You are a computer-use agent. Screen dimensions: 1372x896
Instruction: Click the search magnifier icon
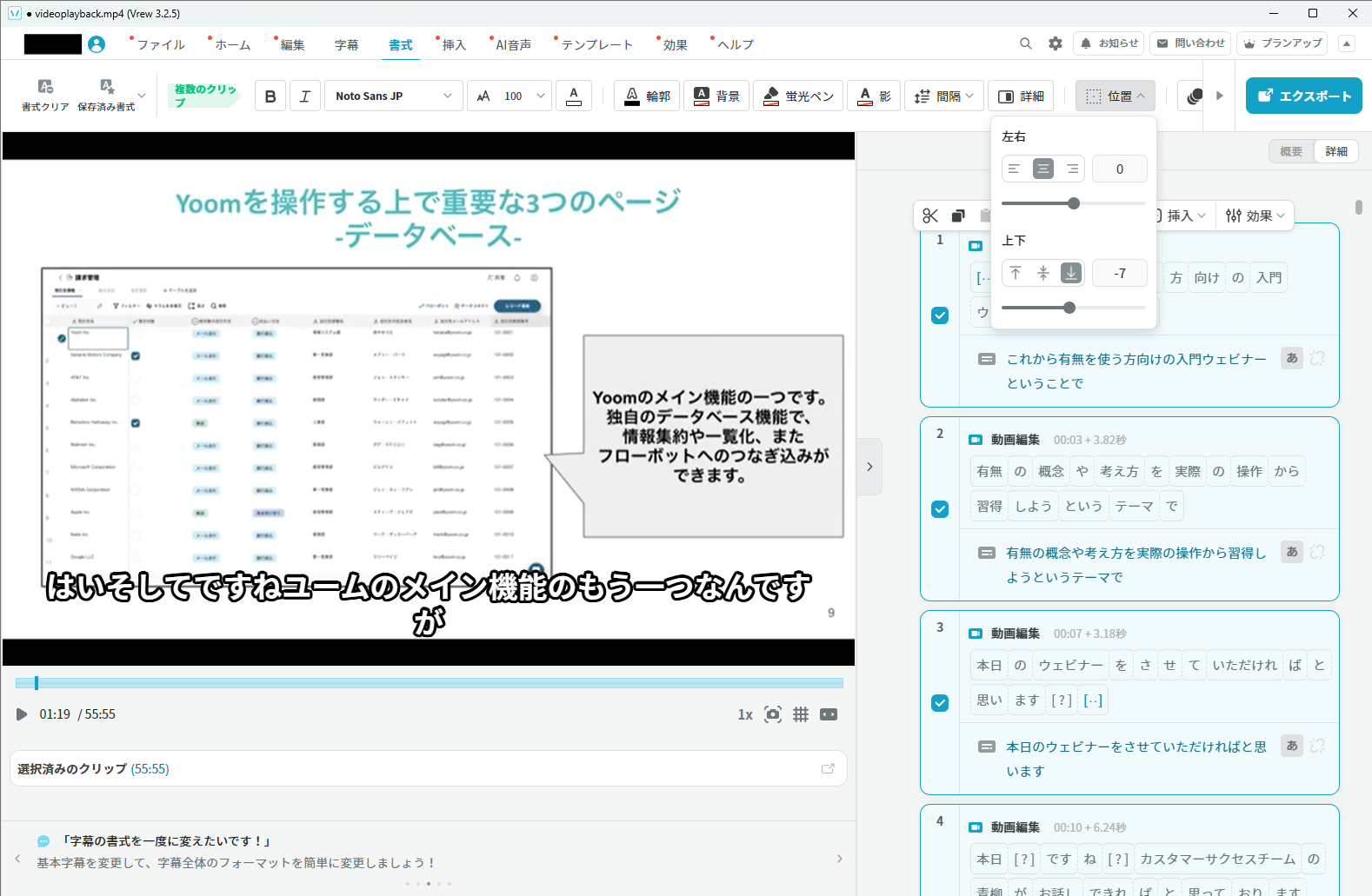click(1026, 43)
